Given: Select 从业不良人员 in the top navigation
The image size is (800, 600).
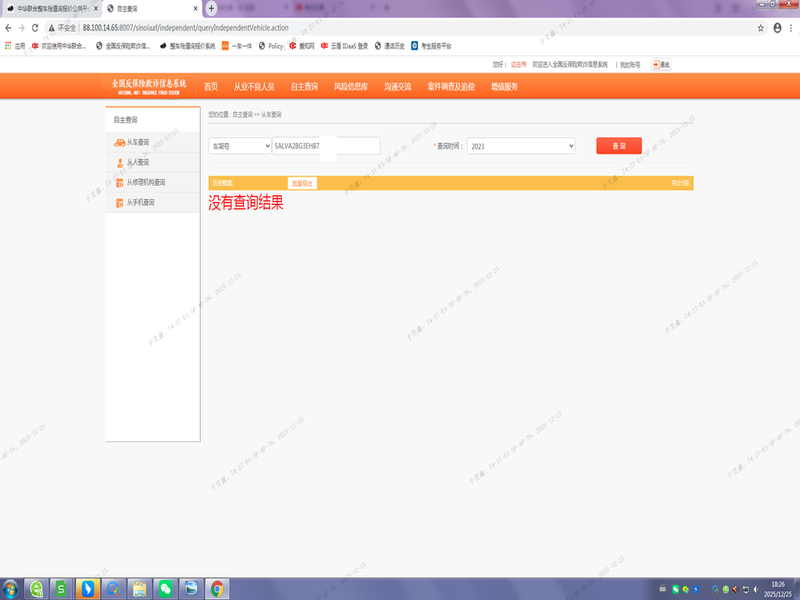Looking at the screenshot, I should 254,87.
